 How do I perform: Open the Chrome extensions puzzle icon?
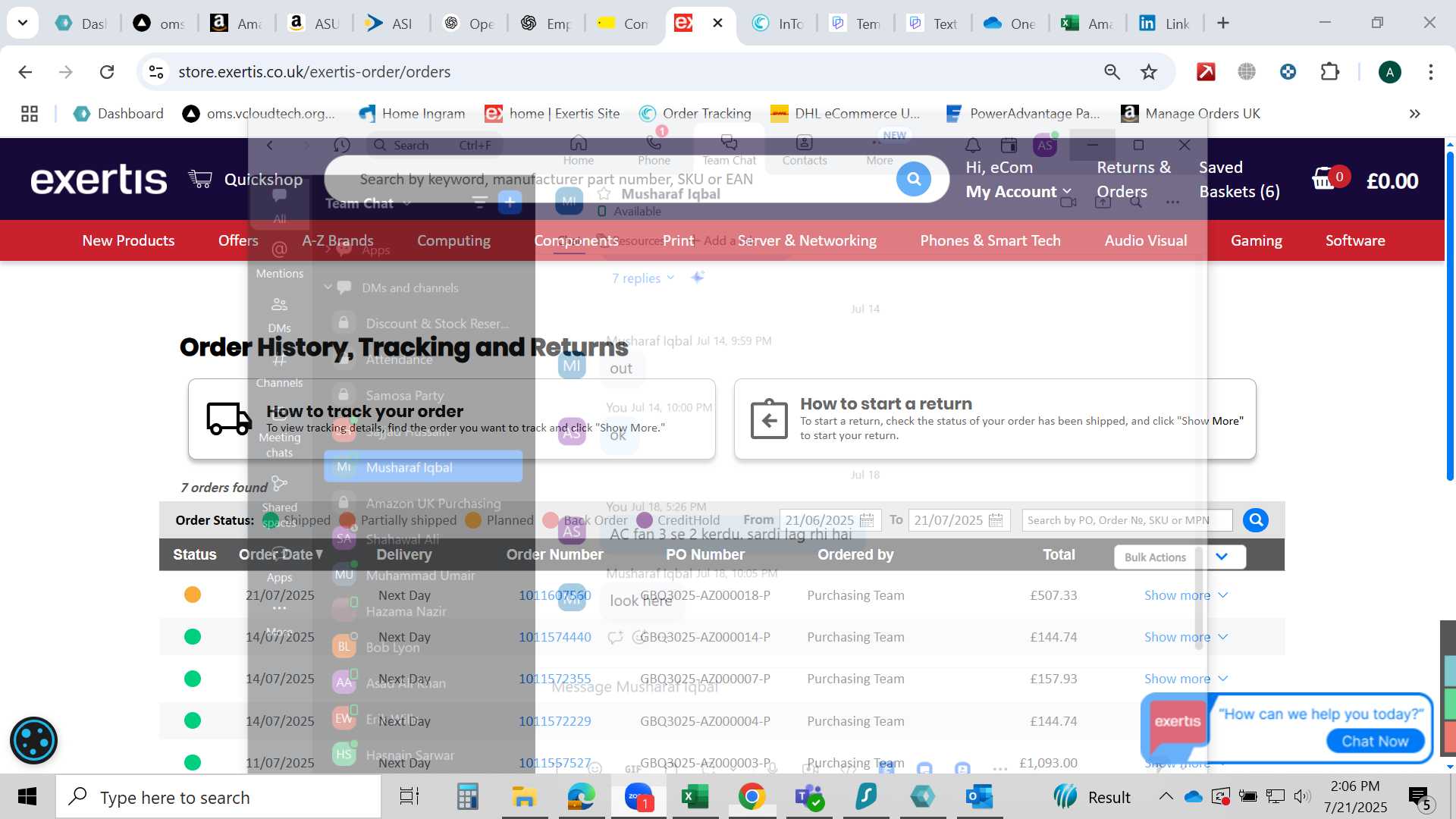click(1329, 72)
